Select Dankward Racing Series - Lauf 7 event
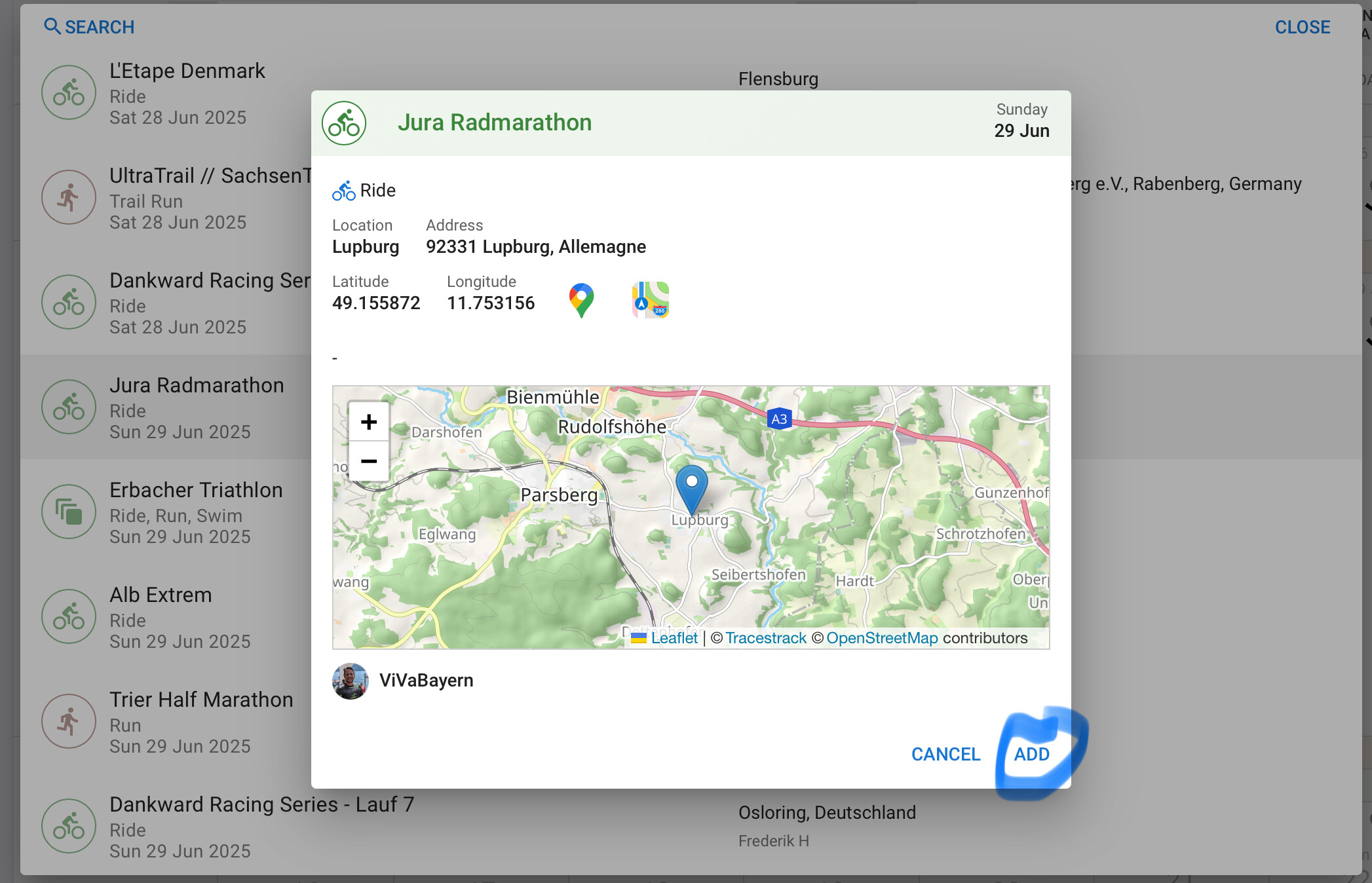Viewport: 1372px width, 883px height. (261, 804)
